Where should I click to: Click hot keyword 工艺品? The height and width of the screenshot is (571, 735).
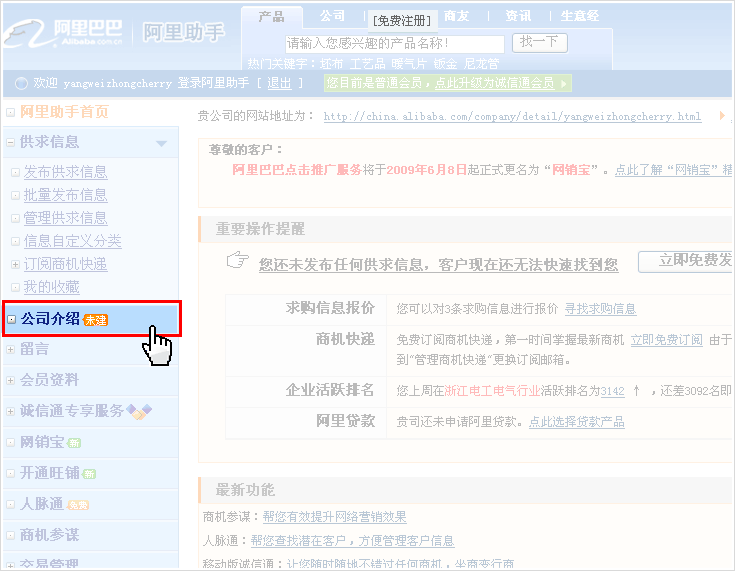[x=368, y=64]
